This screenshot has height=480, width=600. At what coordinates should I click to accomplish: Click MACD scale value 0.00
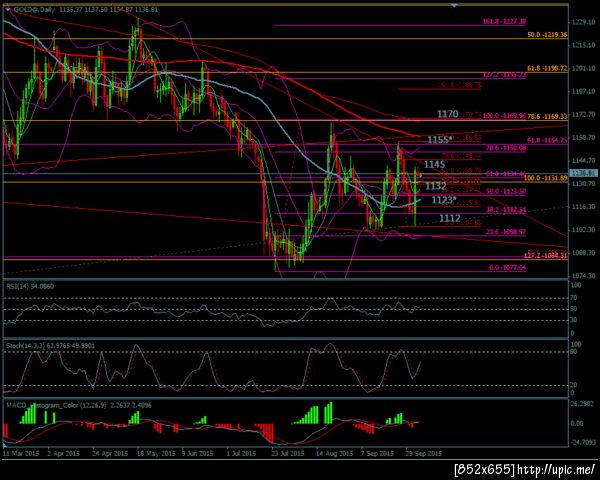click(x=577, y=424)
